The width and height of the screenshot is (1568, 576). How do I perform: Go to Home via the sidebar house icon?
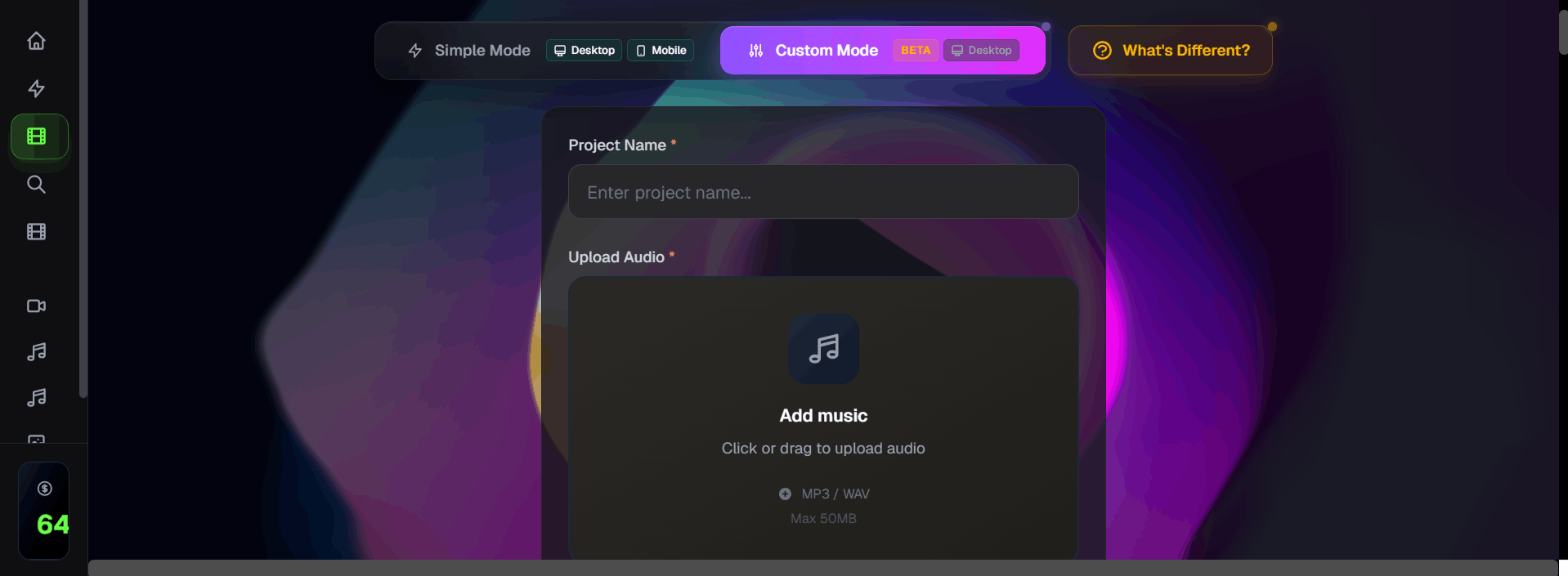pos(36,41)
